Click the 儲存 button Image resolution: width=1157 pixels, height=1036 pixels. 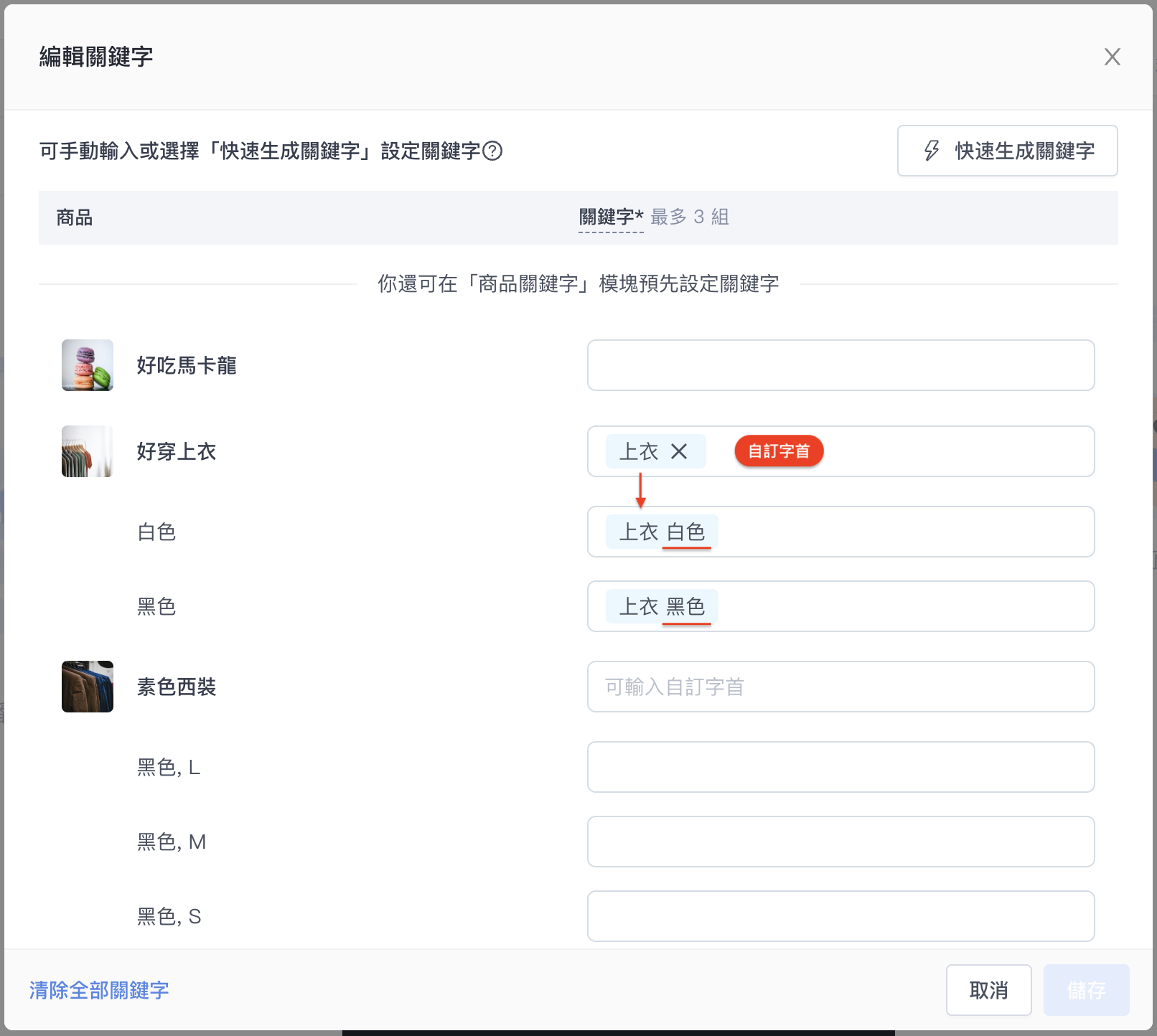[x=1086, y=990]
